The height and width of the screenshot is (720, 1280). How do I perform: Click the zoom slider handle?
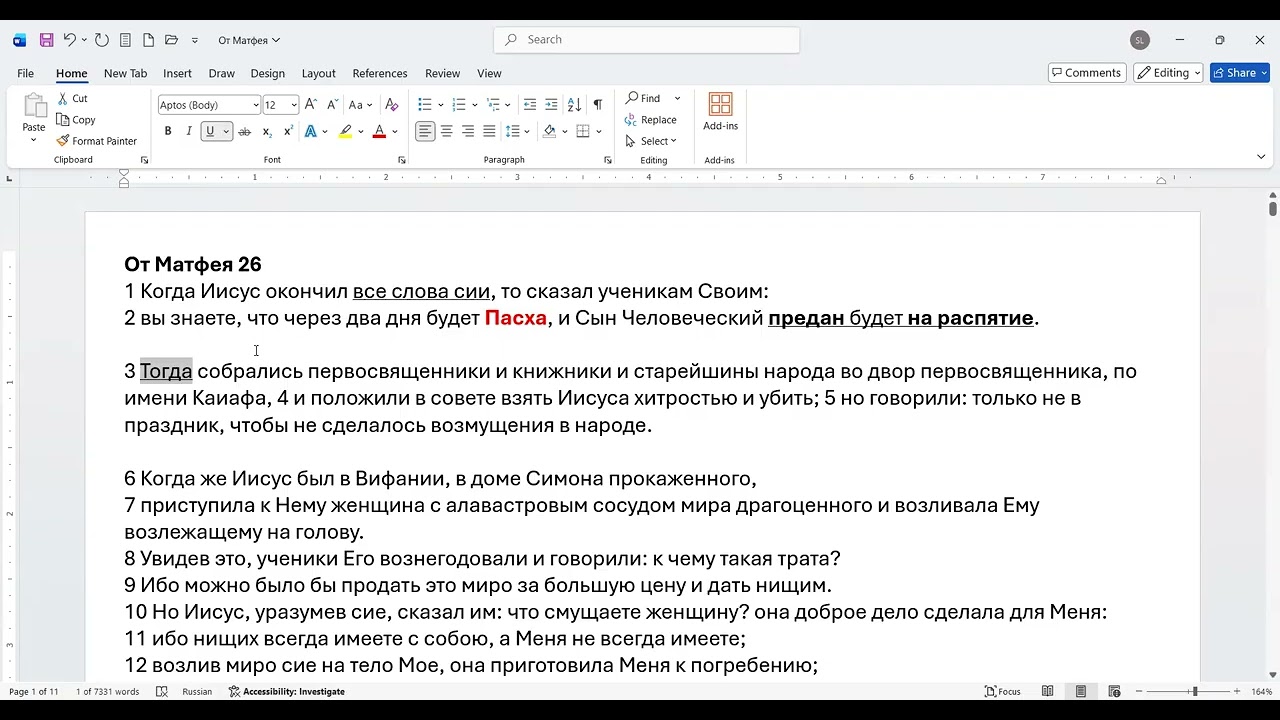[1194, 691]
